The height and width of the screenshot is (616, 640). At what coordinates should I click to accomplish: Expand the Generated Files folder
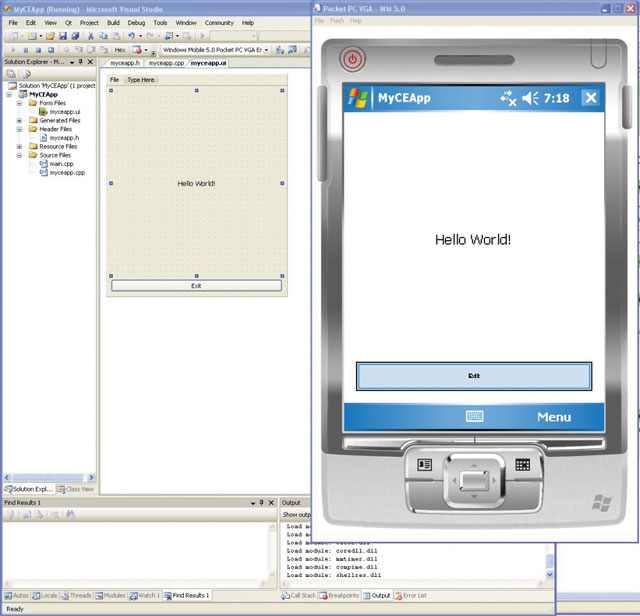click(x=20, y=120)
